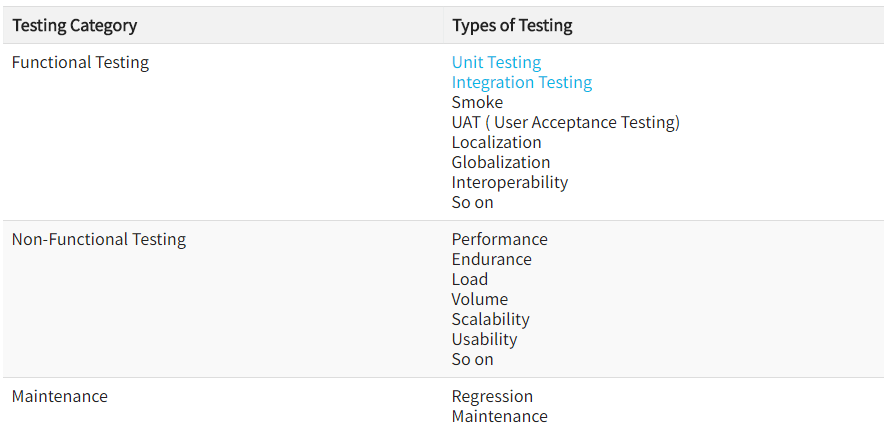Click the Non-Functional Testing category cell
This screenshot has height=439, width=887.
[98, 239]
